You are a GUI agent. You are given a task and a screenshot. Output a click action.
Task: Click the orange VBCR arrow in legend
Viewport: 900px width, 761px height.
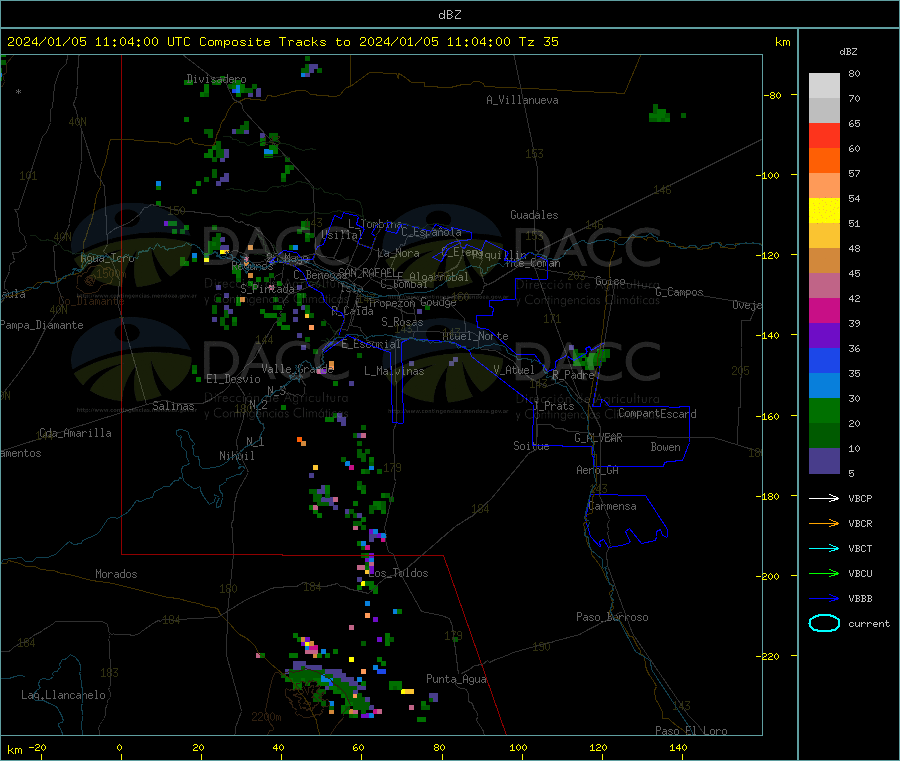click(x=824, y=523)
